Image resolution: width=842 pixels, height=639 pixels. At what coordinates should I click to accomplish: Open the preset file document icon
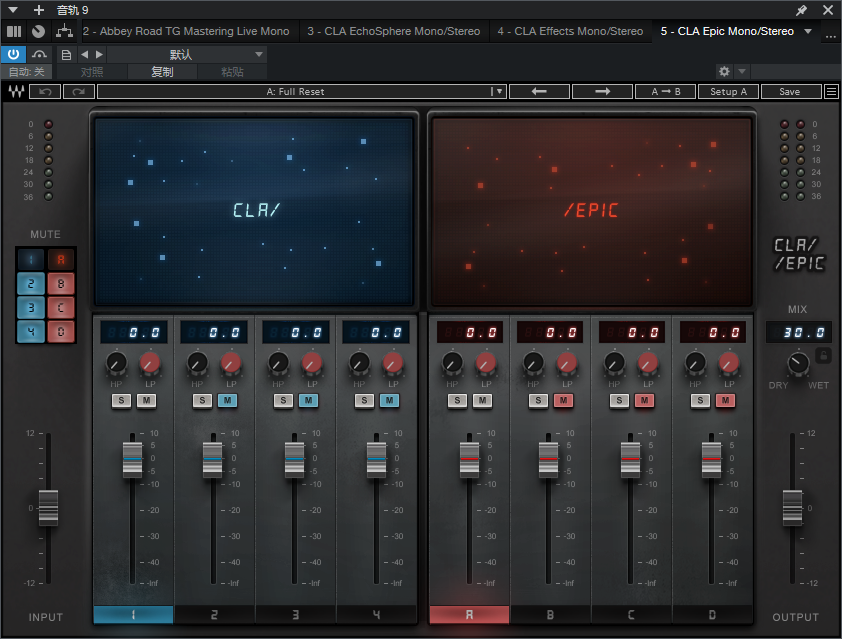(x=66, y=54)
